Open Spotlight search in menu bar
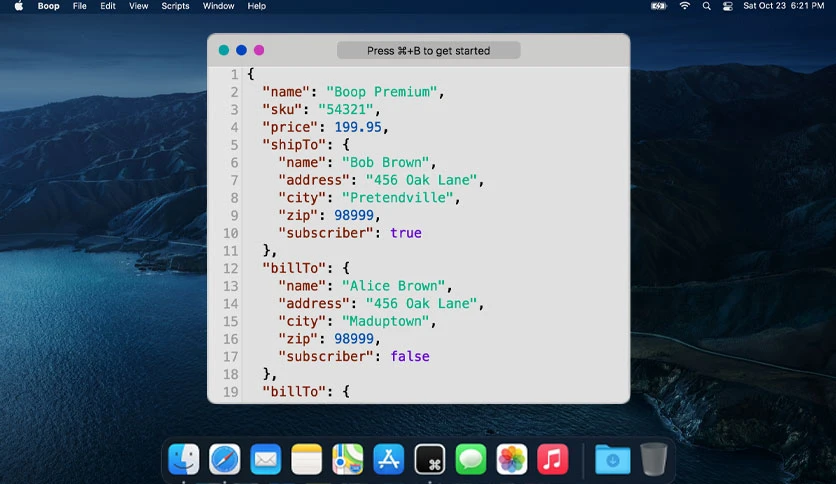The image size is (836, 484). 706,6
